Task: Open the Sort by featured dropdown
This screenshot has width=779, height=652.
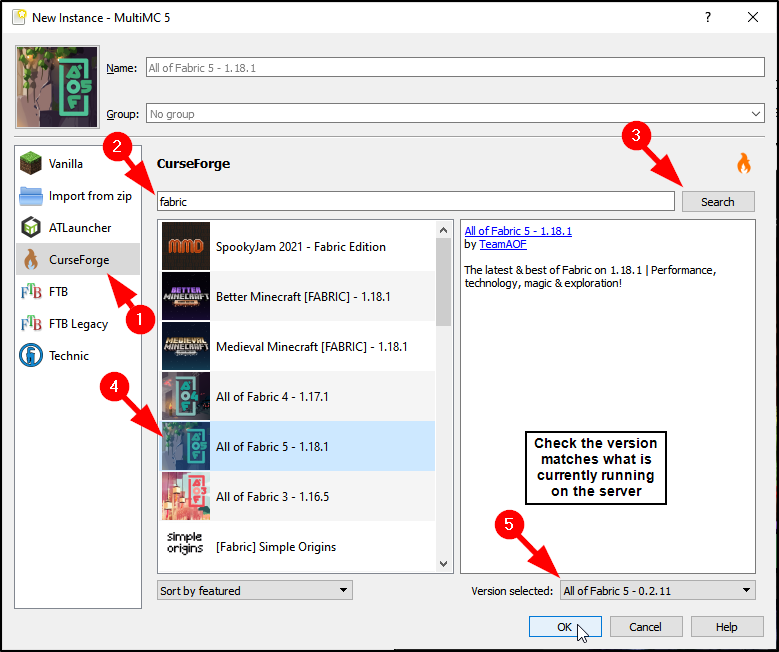Action: click(x=255, y=590)
